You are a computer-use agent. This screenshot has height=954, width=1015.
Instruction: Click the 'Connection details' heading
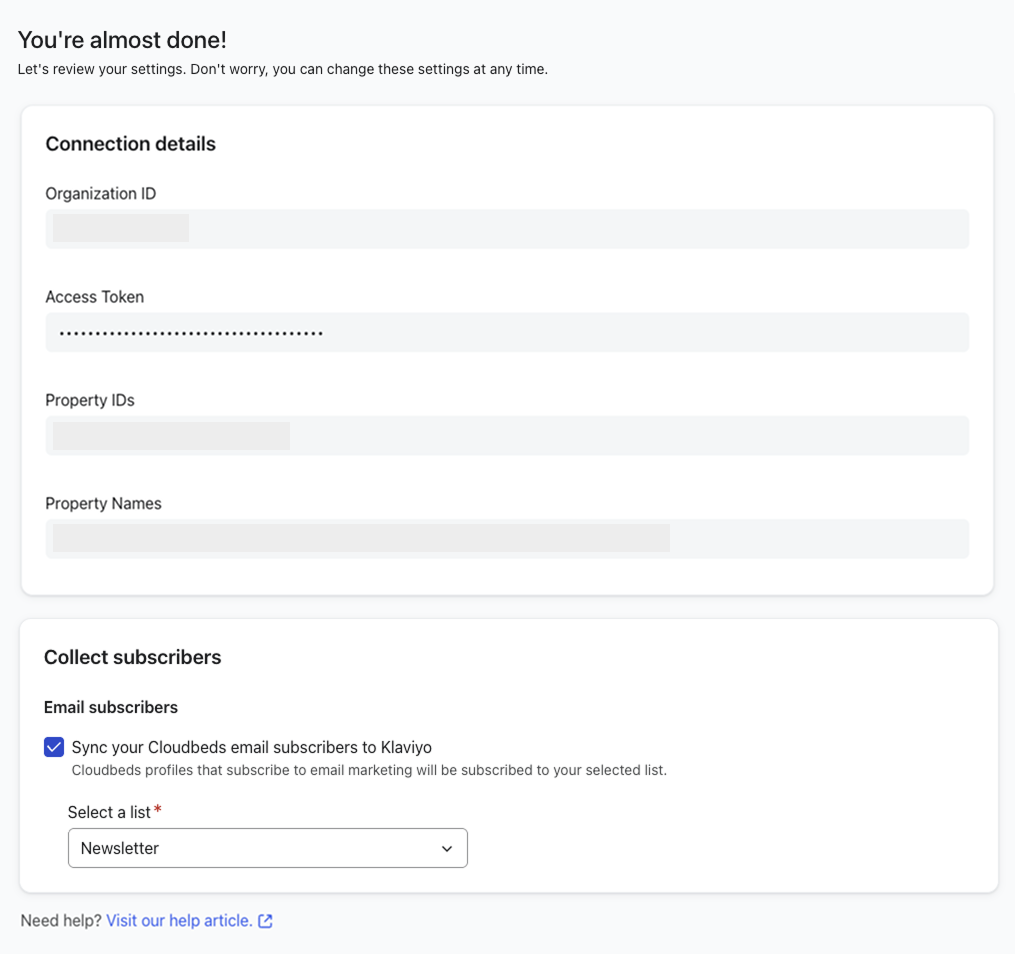coord(130,144)
